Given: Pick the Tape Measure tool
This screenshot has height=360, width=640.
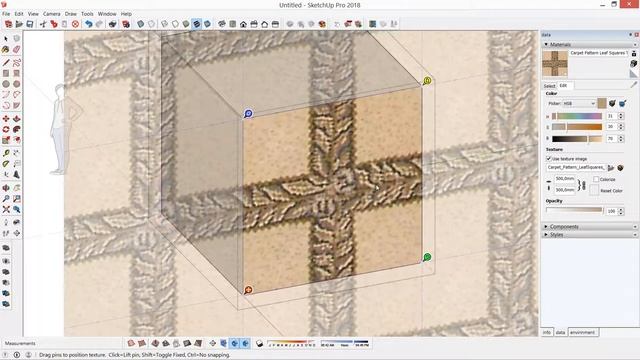Looking at the screenshot, I should (x=6, y=153).
